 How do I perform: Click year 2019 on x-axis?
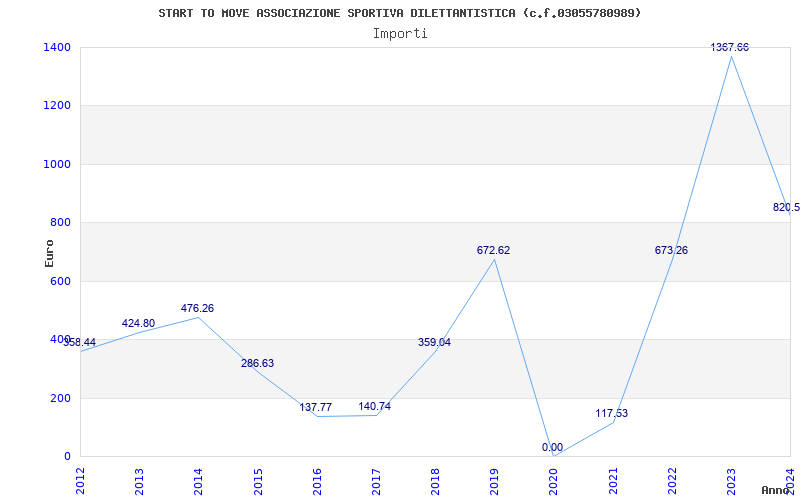click(494, 481)
